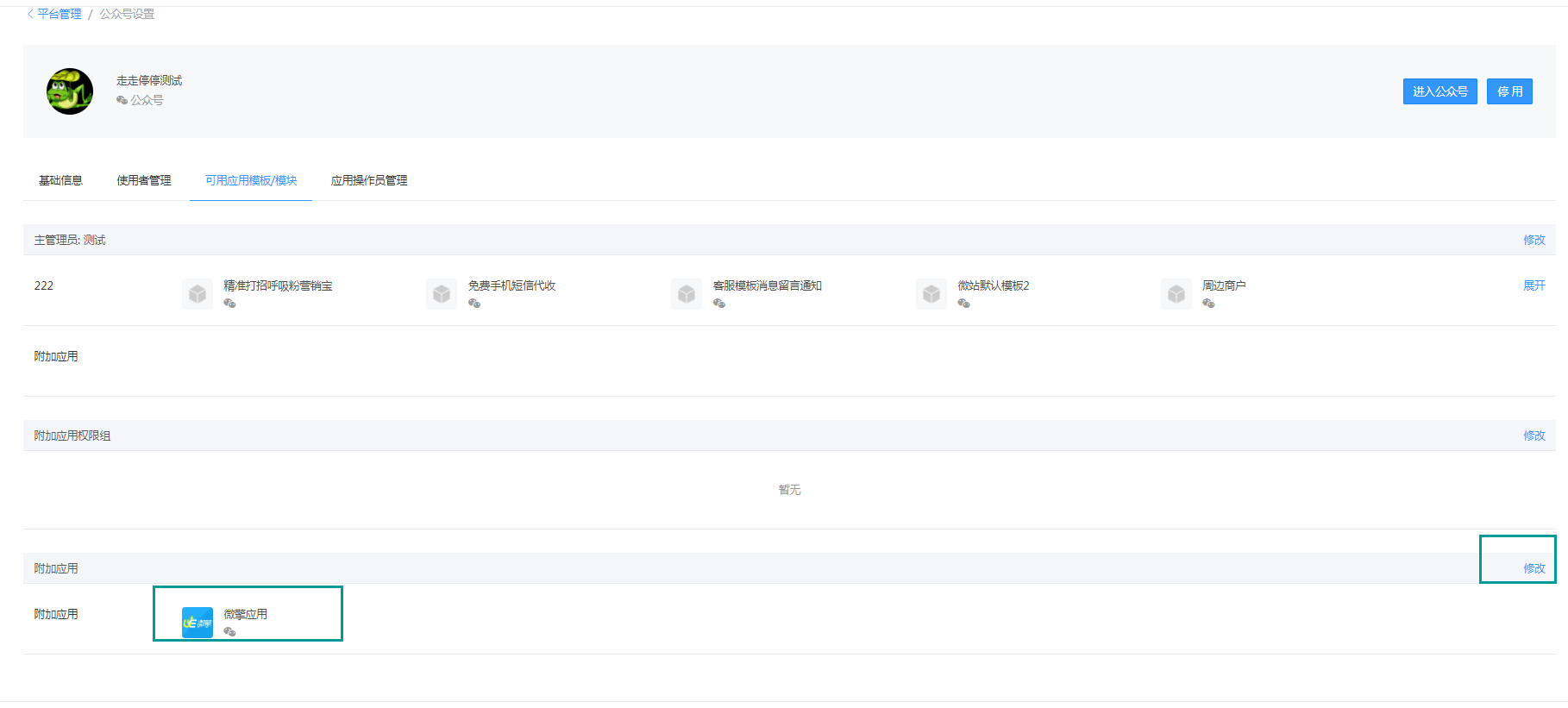This screenshot has height=708, width=1568.
Task: Open the 平台管理 breadcrumb link
Action: click(60, 14)
